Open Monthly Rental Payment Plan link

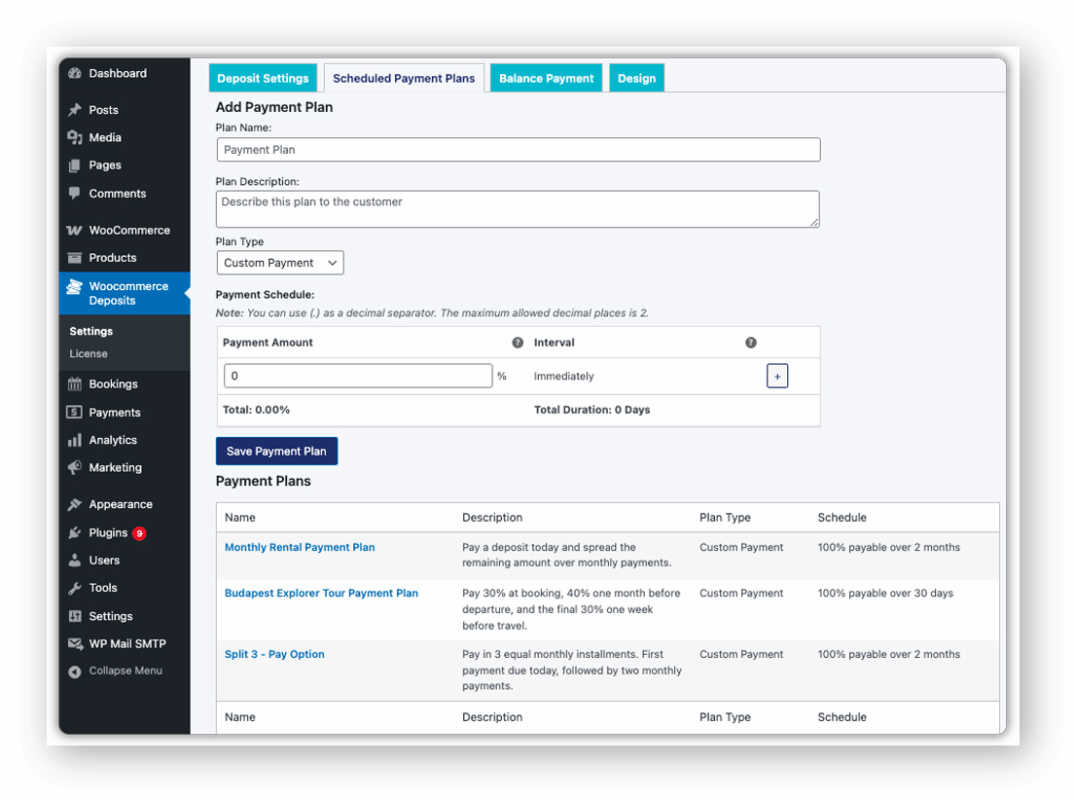coord(300,547)
